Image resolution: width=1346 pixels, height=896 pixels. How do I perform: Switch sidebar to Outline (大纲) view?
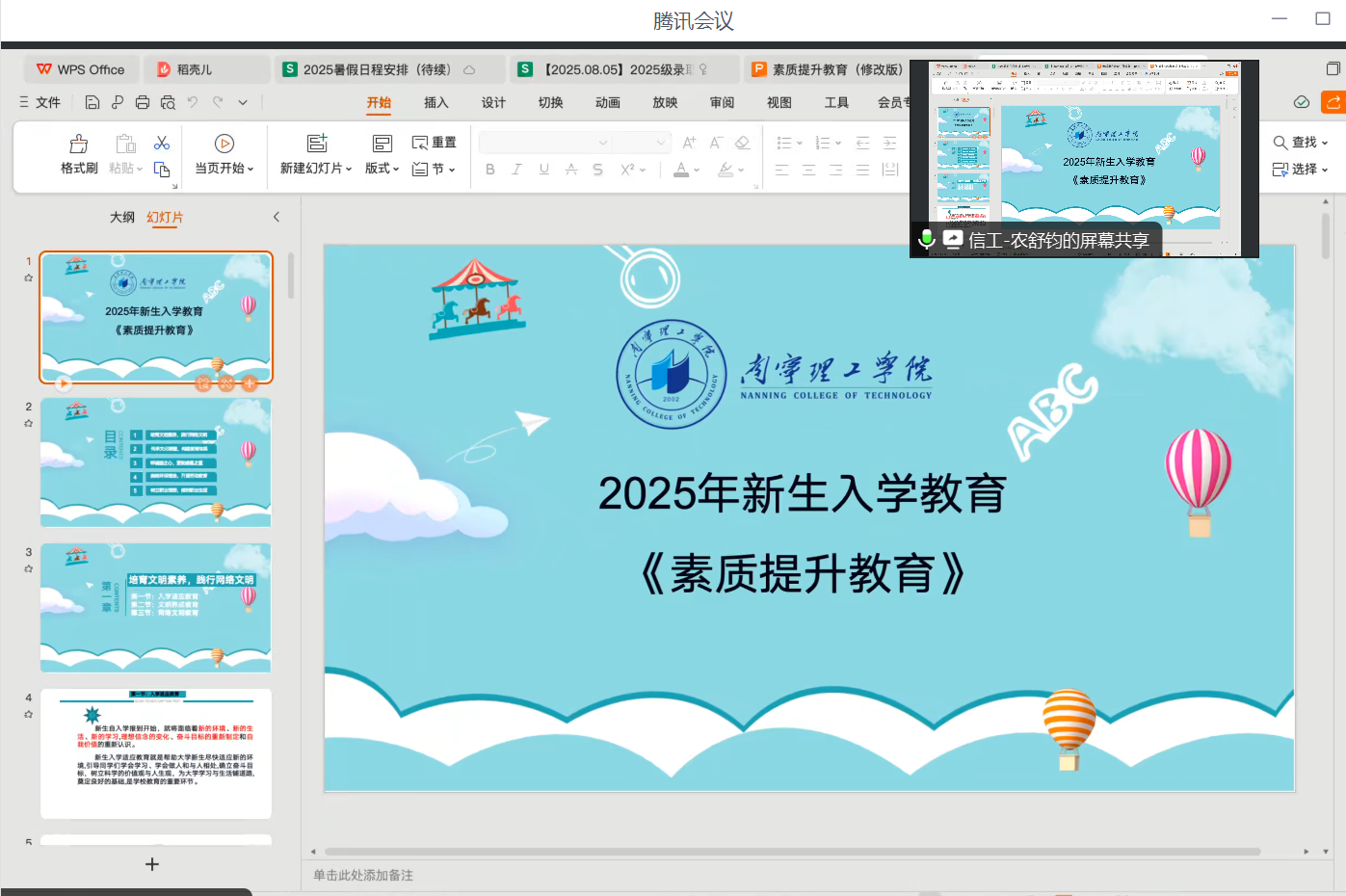pos(122,218)
